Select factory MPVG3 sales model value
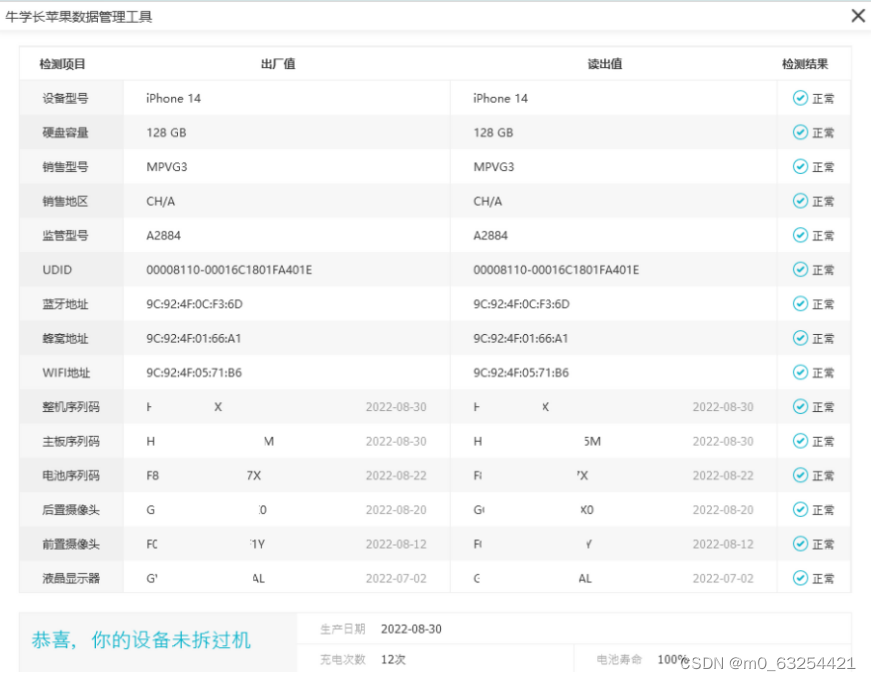The width and height of the screenshot is (871, 681). tap(167, 167)
